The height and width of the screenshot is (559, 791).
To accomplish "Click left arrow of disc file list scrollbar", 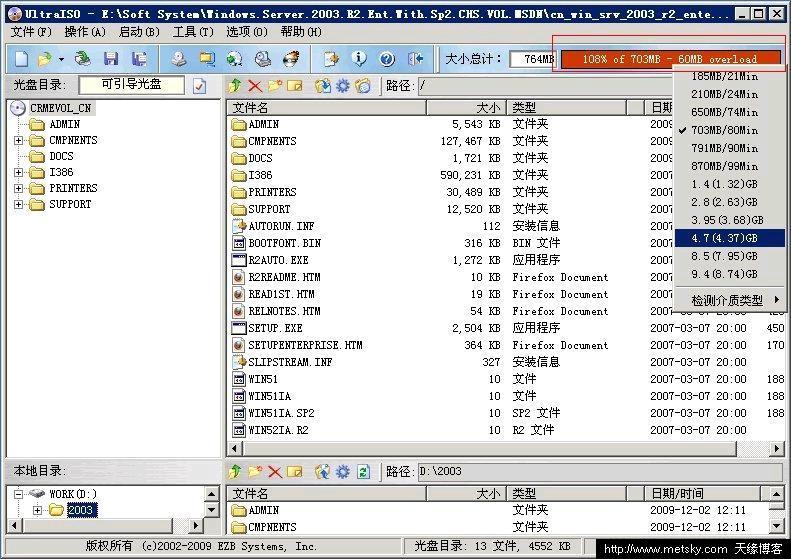I will tap(234, 448).
